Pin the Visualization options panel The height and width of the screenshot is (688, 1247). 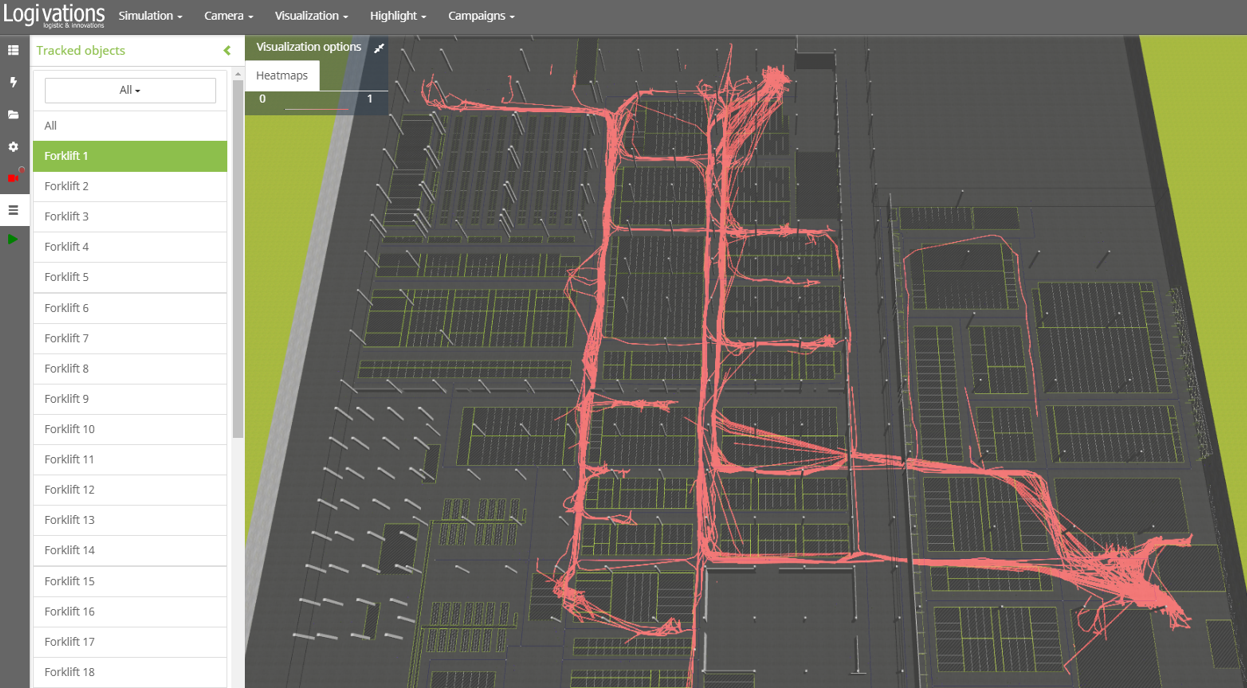[379, 48]
